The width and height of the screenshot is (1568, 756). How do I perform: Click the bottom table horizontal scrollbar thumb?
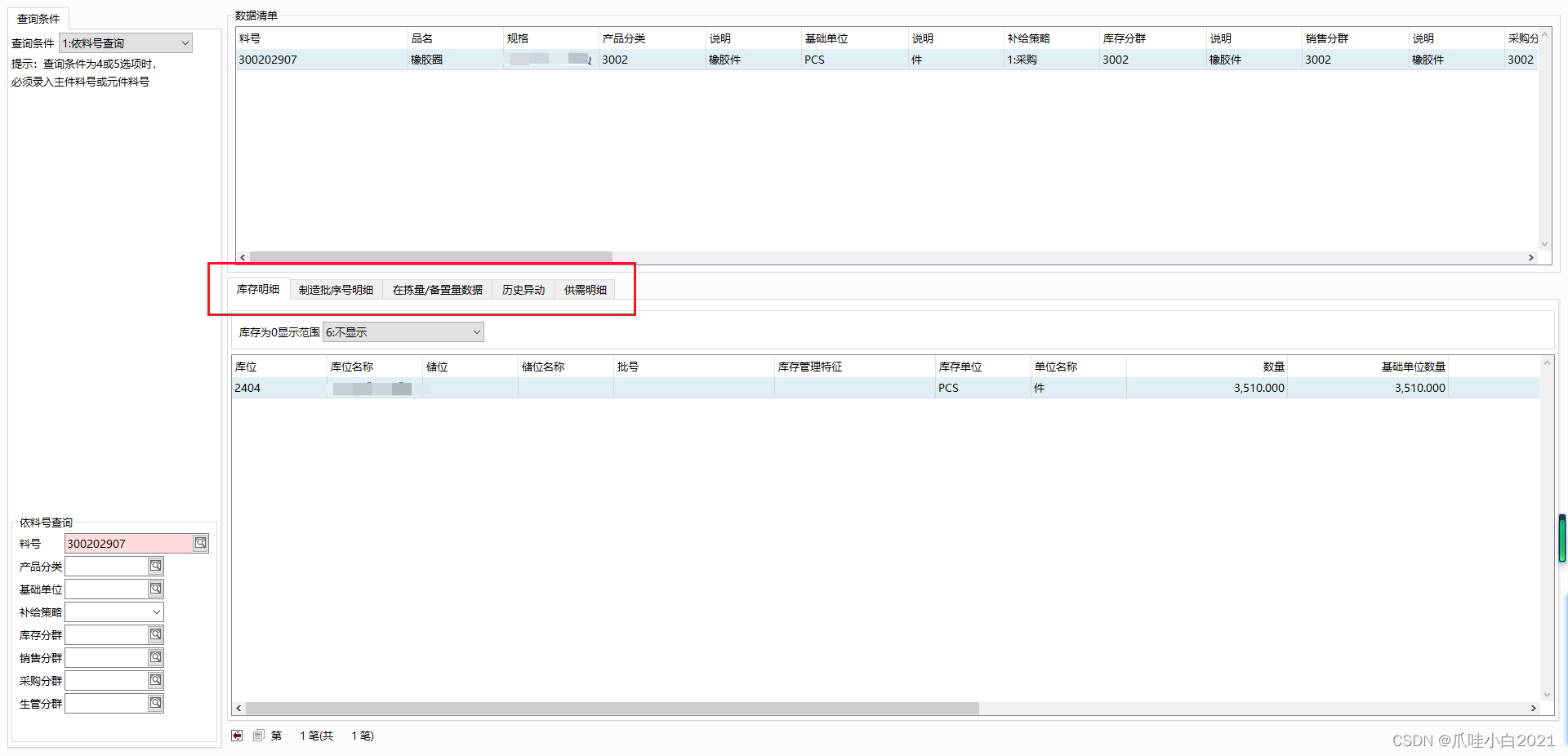coord(612,708)
